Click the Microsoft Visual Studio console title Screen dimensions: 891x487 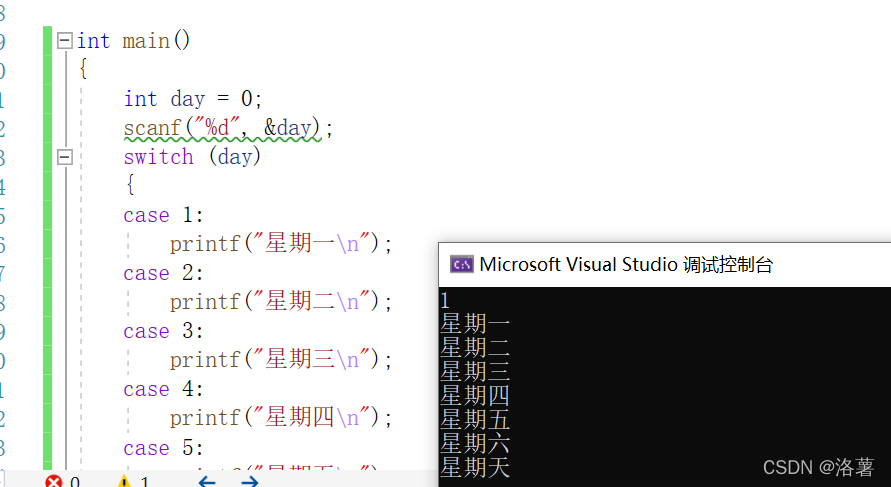[626, 264]
